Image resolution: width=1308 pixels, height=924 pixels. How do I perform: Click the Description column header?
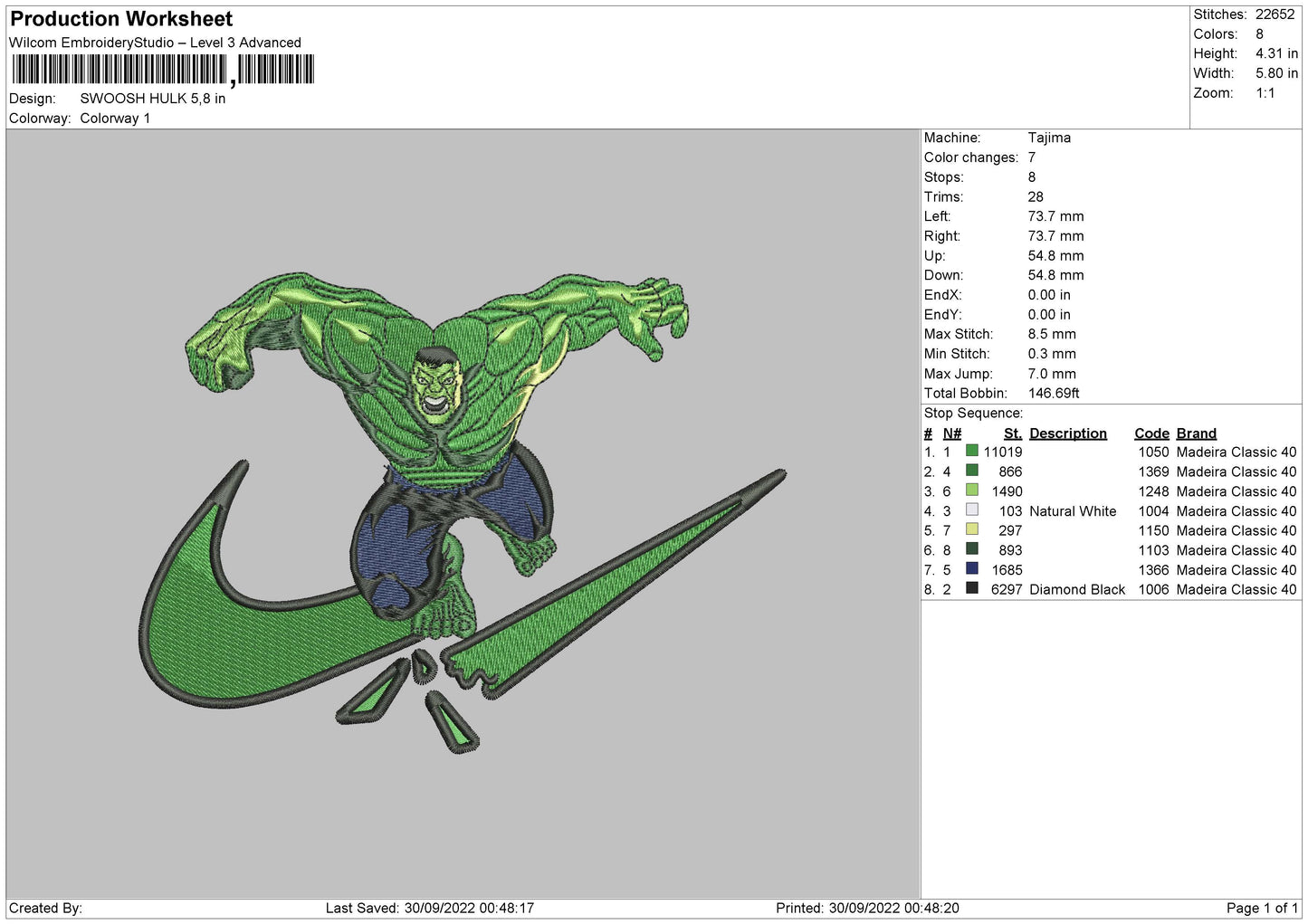click(x=1067, y=433)
